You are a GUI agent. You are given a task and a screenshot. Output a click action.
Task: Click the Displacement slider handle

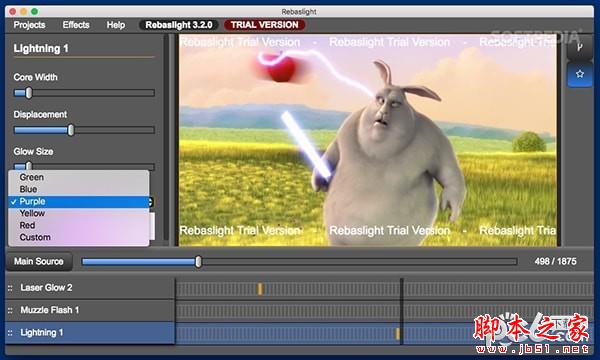point(71,130)
